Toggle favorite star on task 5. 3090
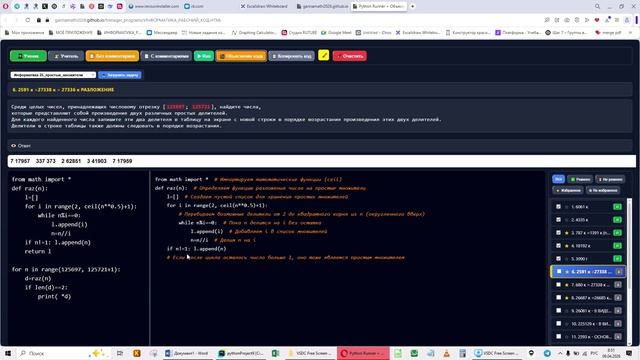This screenshot has height=360, width=640. (567, 259)
